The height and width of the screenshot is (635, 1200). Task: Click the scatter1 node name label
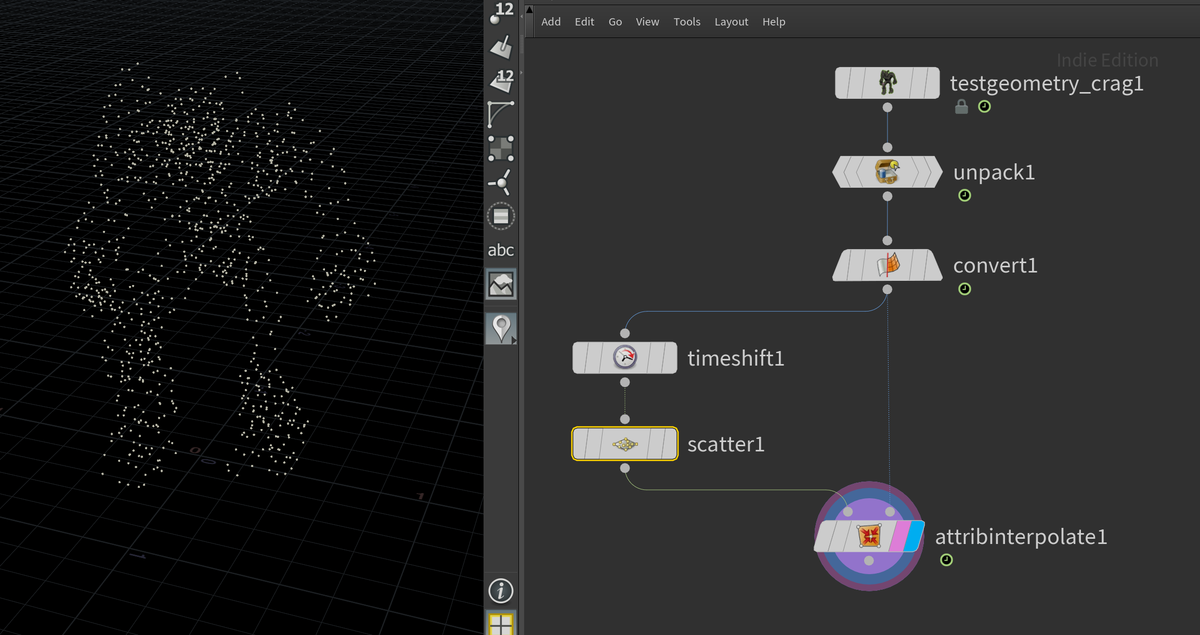pos(726,444)
